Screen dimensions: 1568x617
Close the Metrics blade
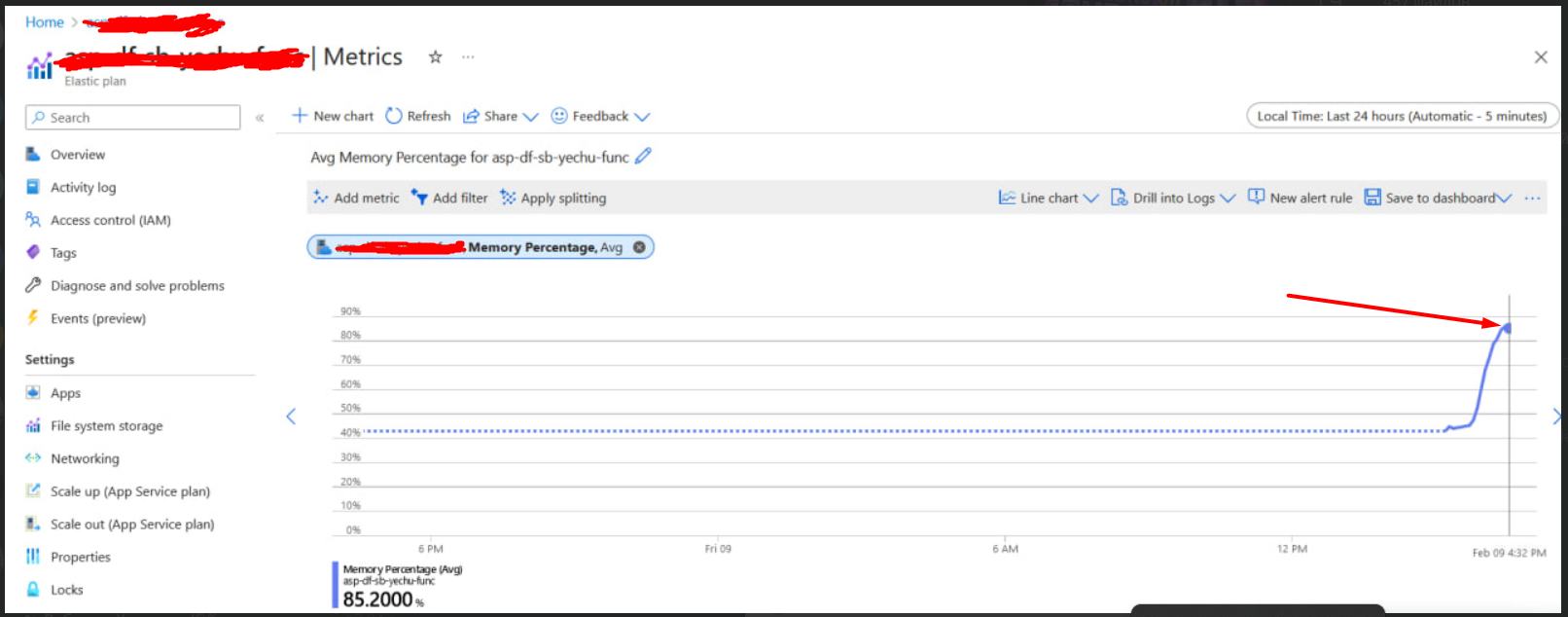pyautogui.click(x=1541, y=57)
